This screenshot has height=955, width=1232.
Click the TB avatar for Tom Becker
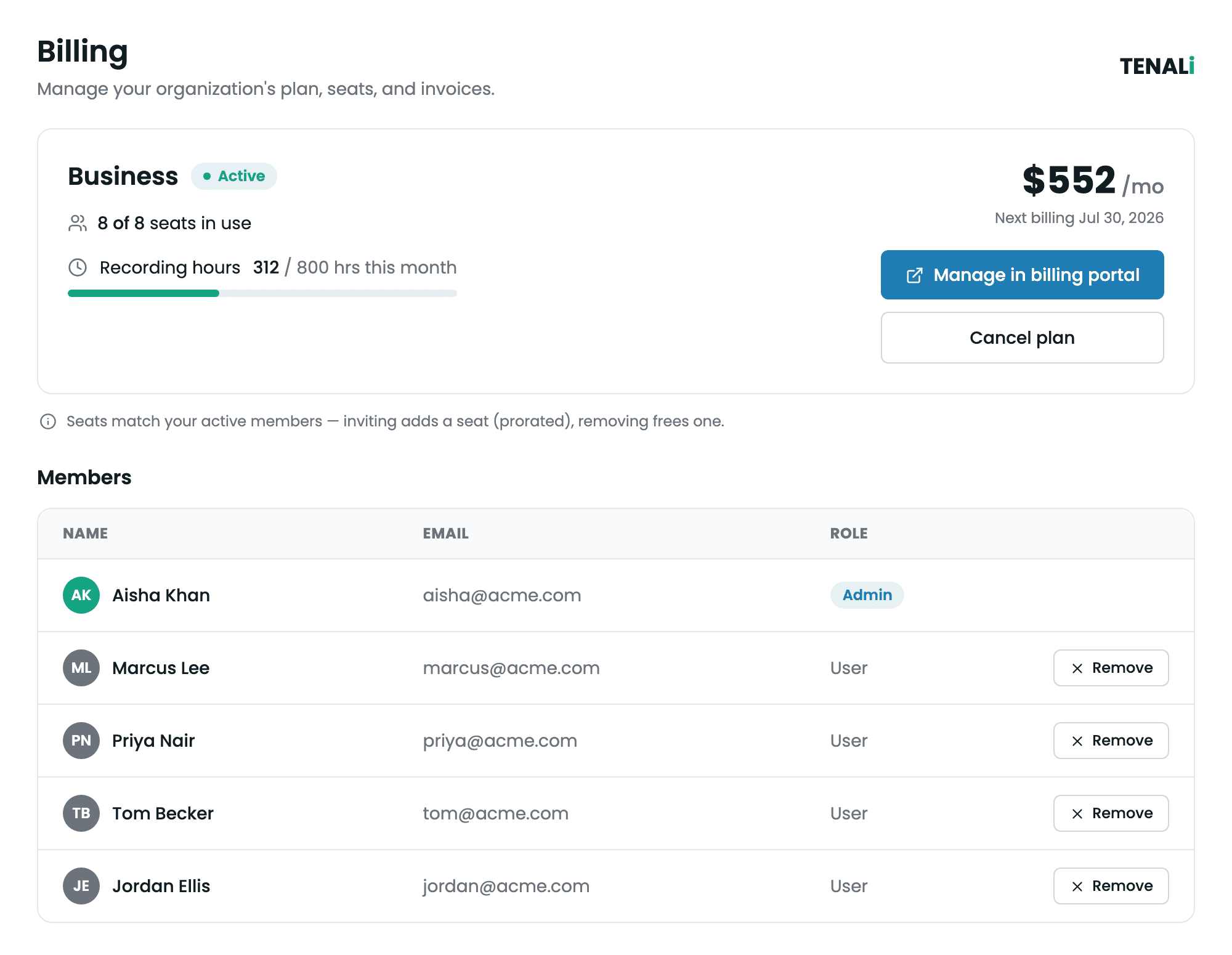pyautogui.click(x=81, y=813)
